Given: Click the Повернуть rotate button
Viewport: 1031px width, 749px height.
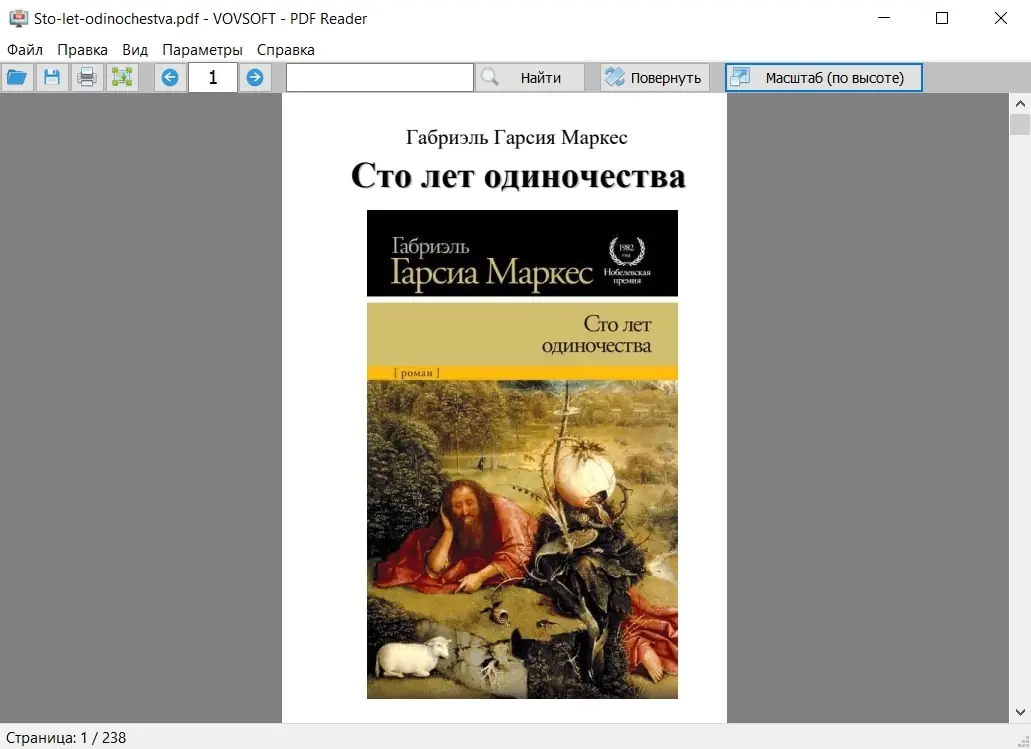Looking at the screenshot, I should [x=655, y=78].
